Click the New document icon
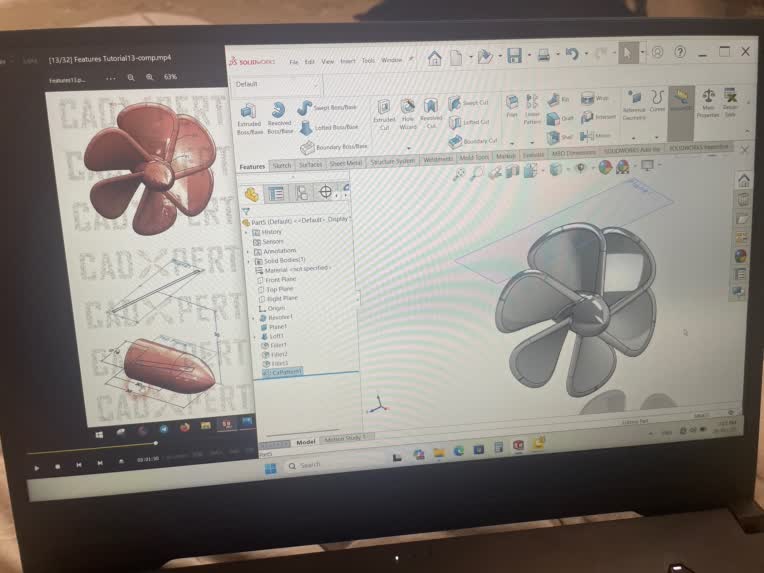This screenshot has width=764, height=573. click(456, 57)
